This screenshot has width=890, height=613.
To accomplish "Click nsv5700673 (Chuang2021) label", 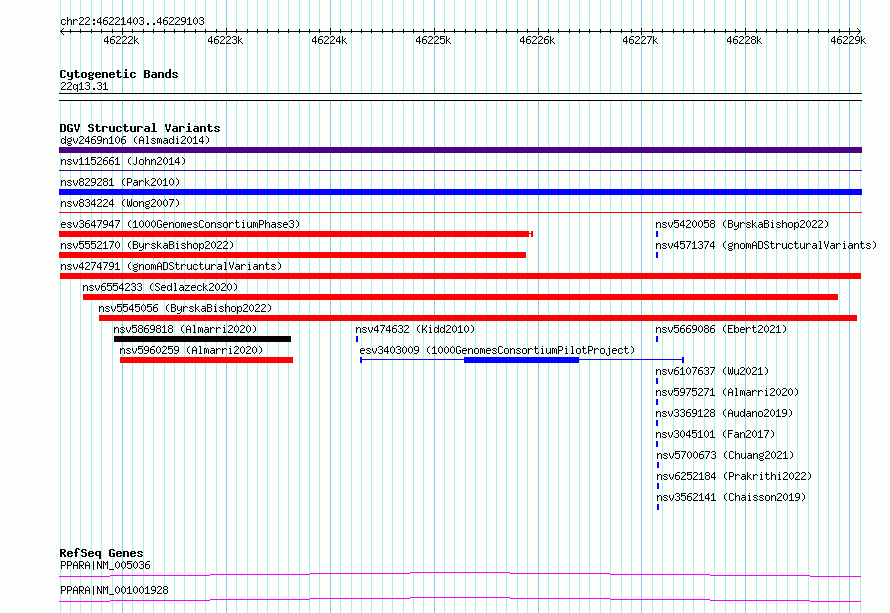I will (725, 455).
